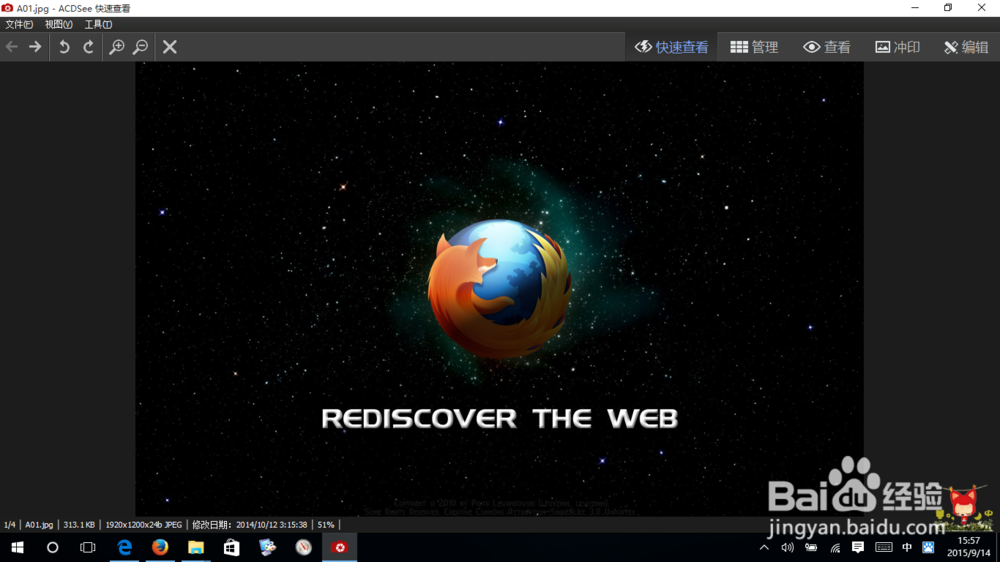Open Task View on taskbar
The width and height of the screenshot is (1000, 562).
pyautogui.click(x=87, y=547)
